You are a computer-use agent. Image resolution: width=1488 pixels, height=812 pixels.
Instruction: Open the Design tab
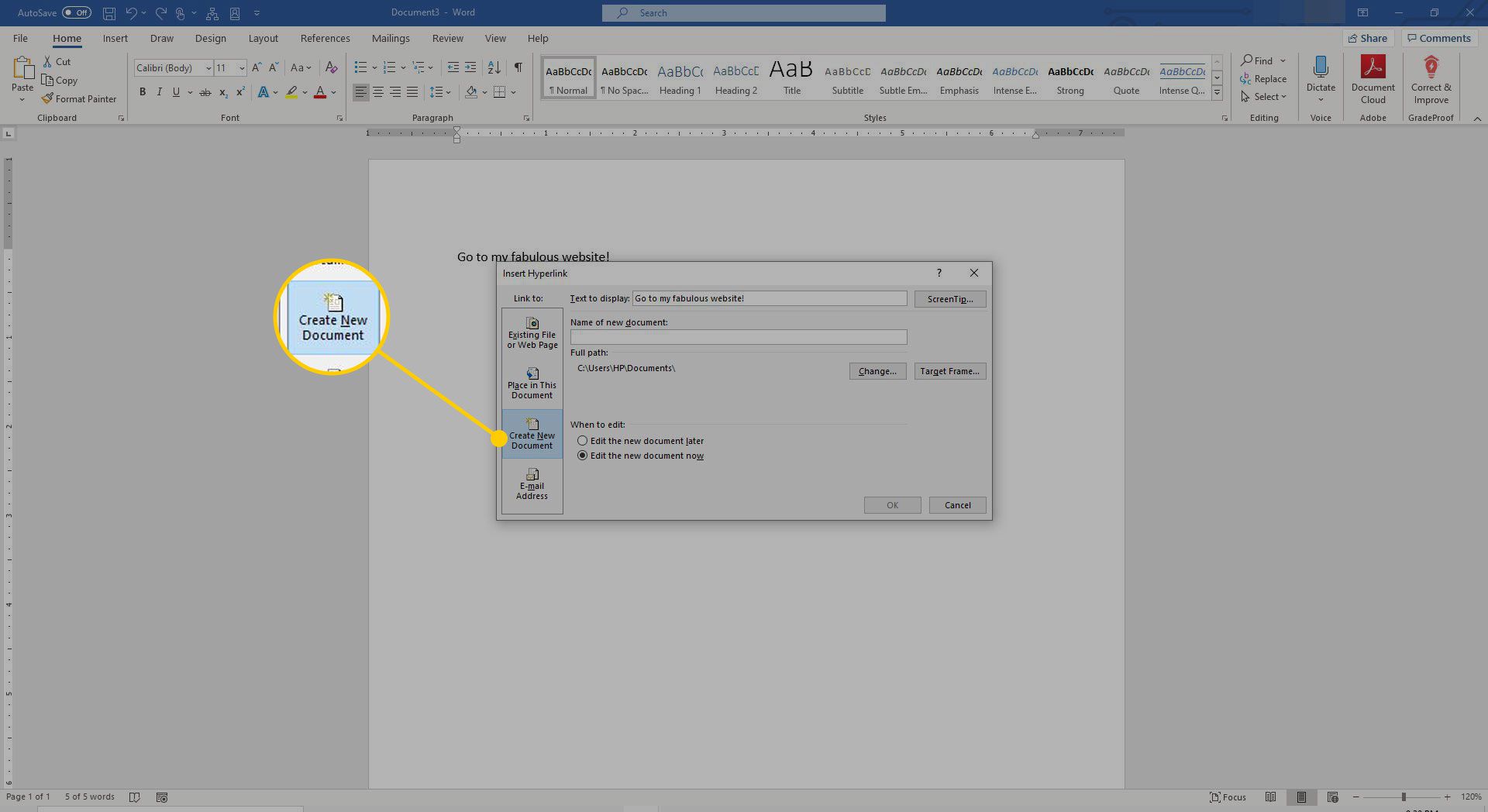210,38
